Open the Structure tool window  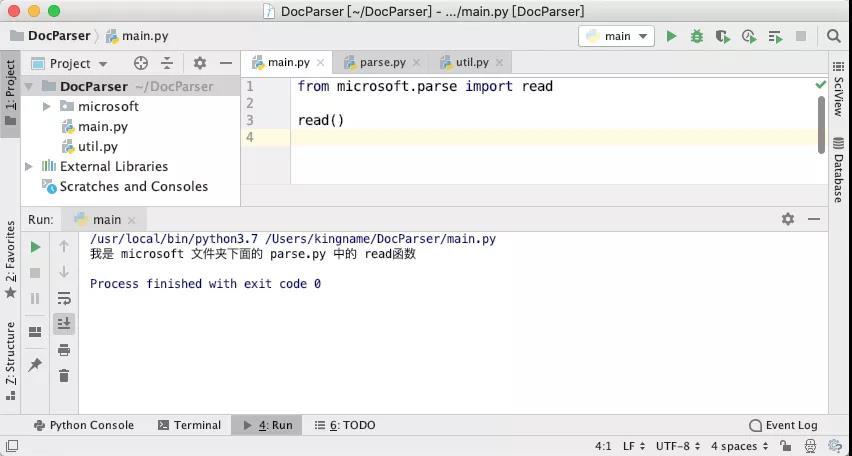point(10,361)
